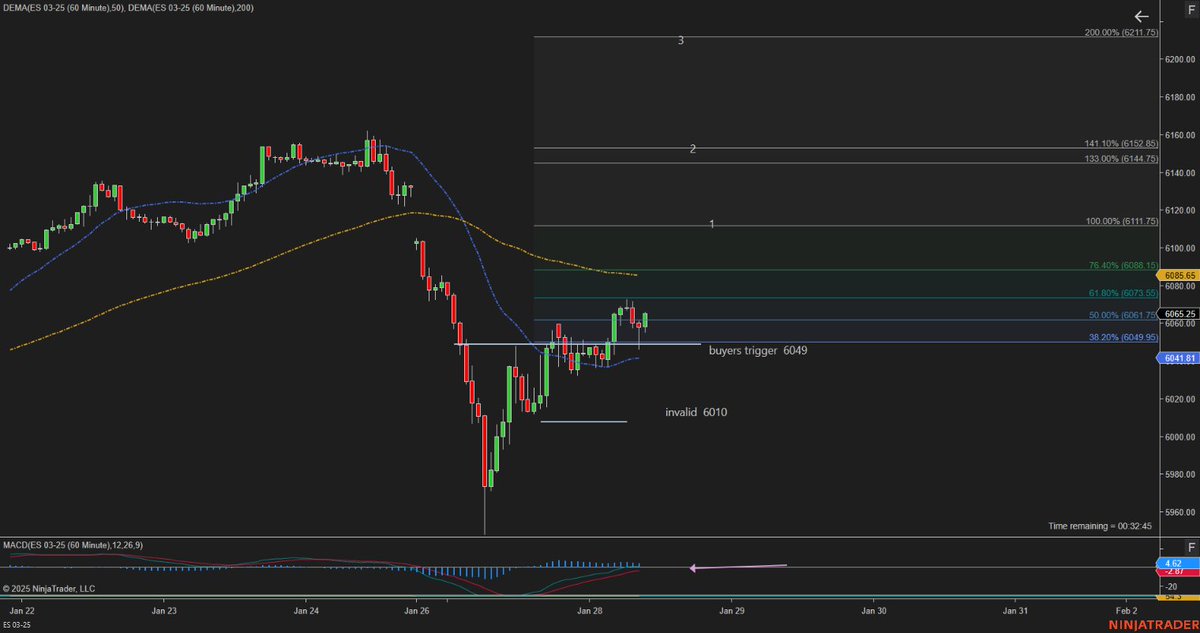The height and width of the screenshot is (633, 1200).
Task: Click the back arrow icon at top right
Action: pyautogui.click(x=1143, y=17)
